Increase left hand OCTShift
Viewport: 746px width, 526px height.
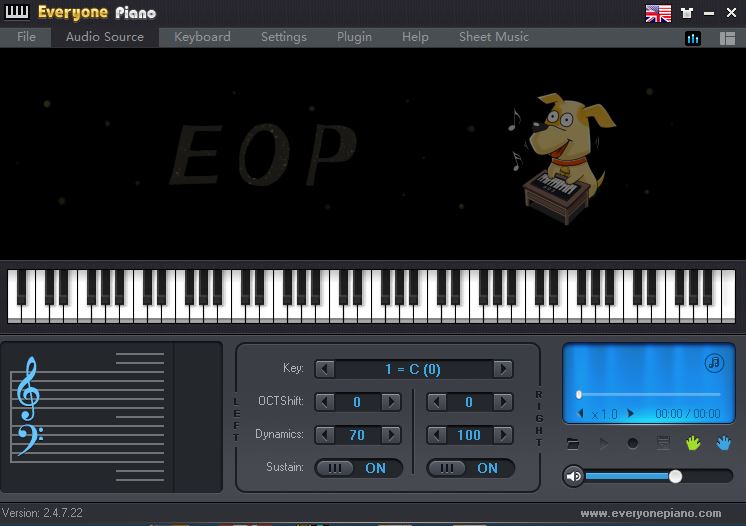pyautogui.click(x=391, y=402)
